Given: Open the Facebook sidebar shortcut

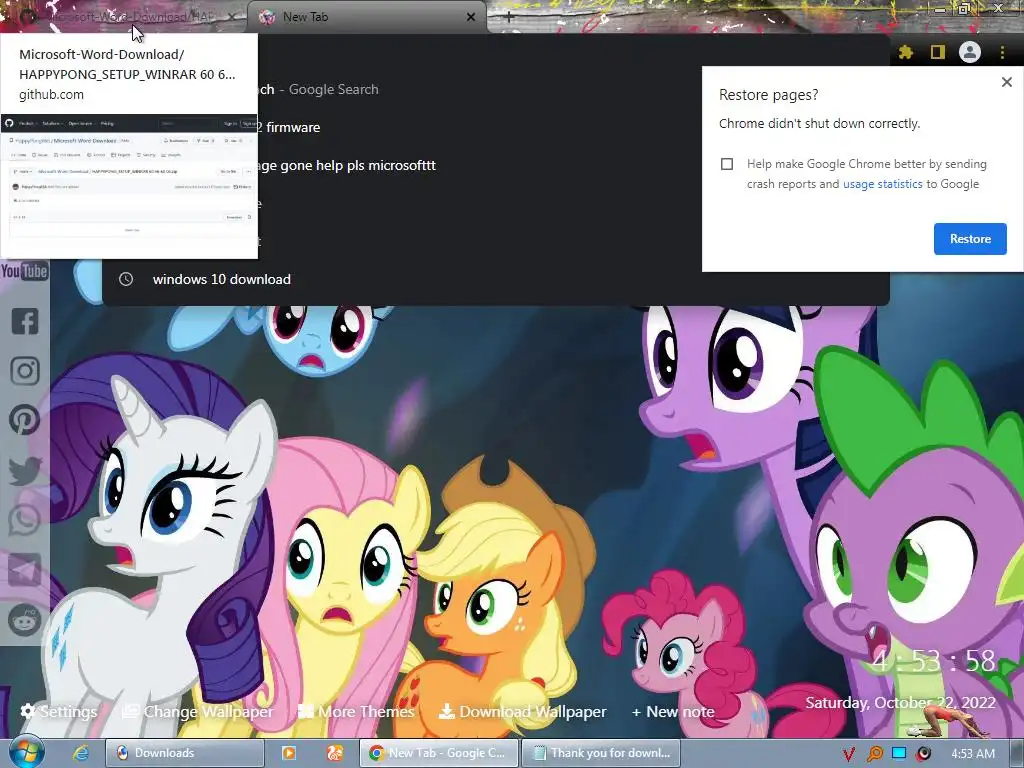Looking at the screenshot, I should point(25,321).
